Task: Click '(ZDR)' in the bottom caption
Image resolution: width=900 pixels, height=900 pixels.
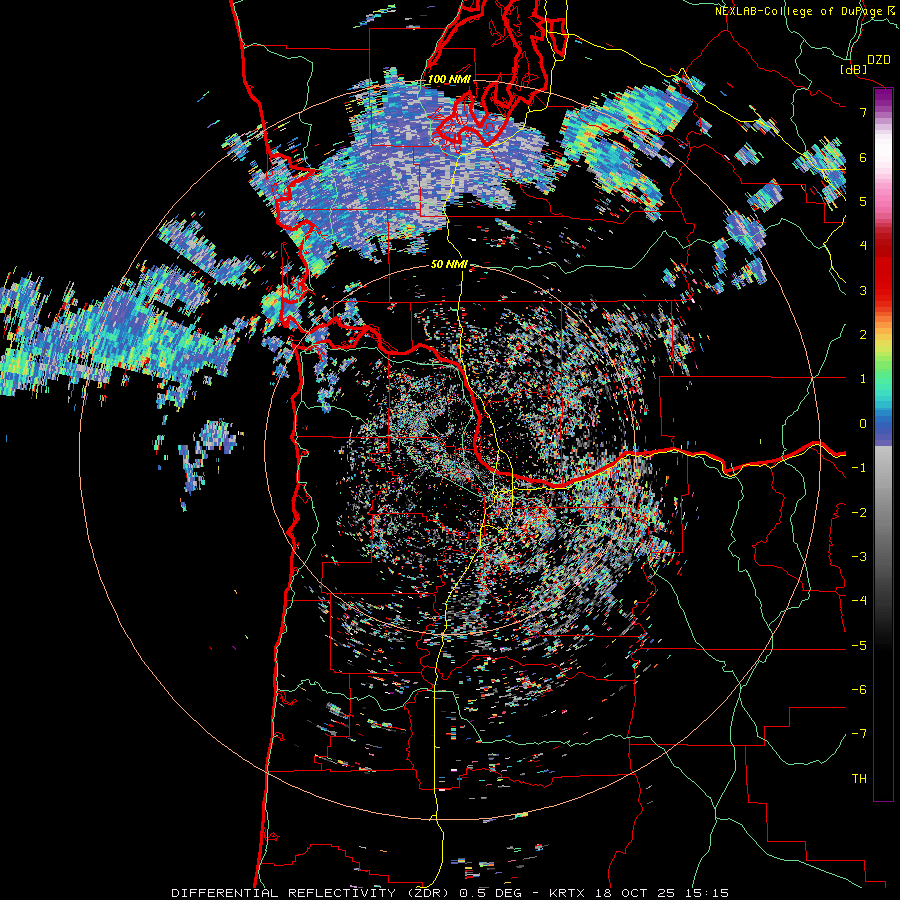Action: [x=428, y=893]
